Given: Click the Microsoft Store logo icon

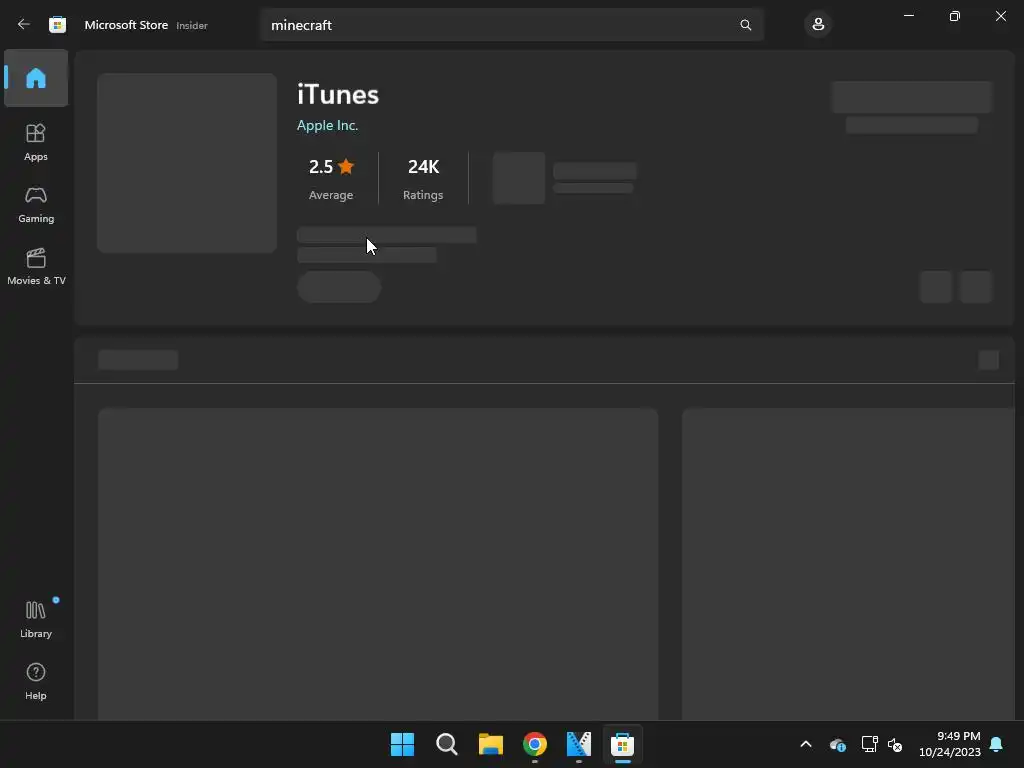Looking at the screenshot, I should [57, 25].
